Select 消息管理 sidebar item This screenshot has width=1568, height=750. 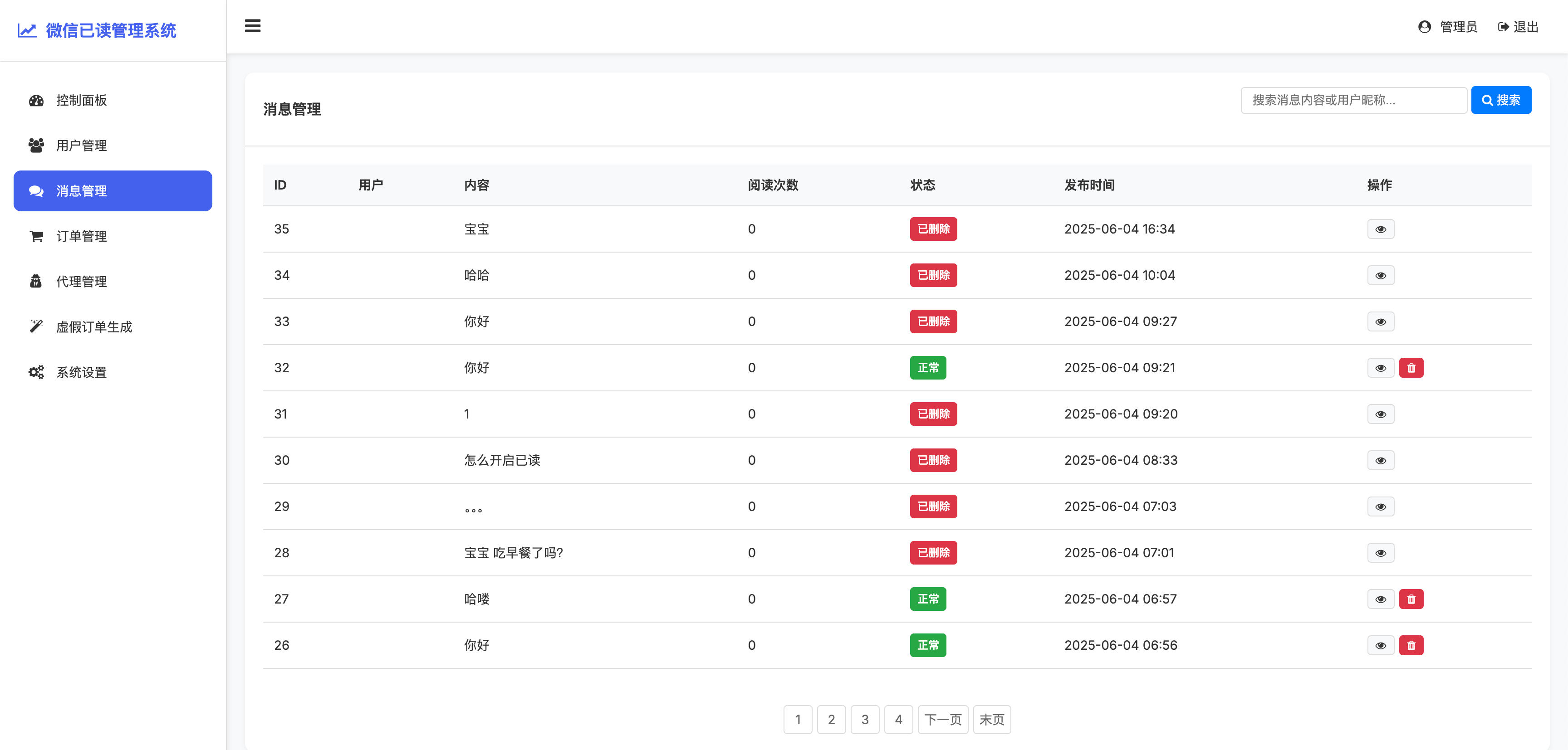coord(113,191)
